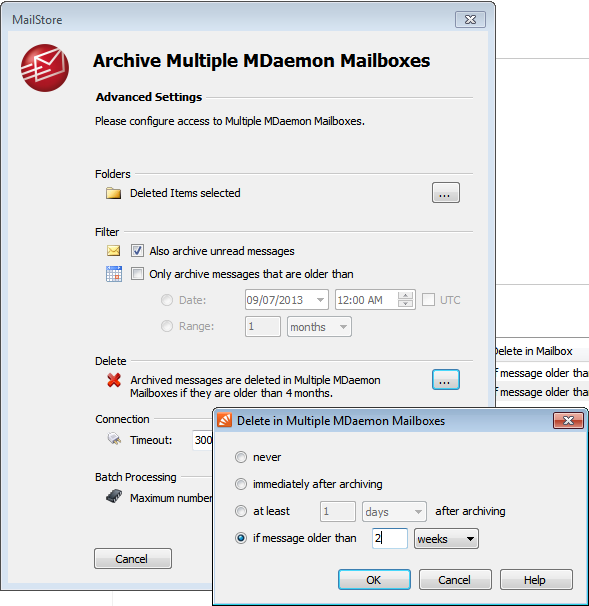This screenshot has height=606, width=589.
Task: Open folder selection with ellipsis button
Action: tap(446, 193)
